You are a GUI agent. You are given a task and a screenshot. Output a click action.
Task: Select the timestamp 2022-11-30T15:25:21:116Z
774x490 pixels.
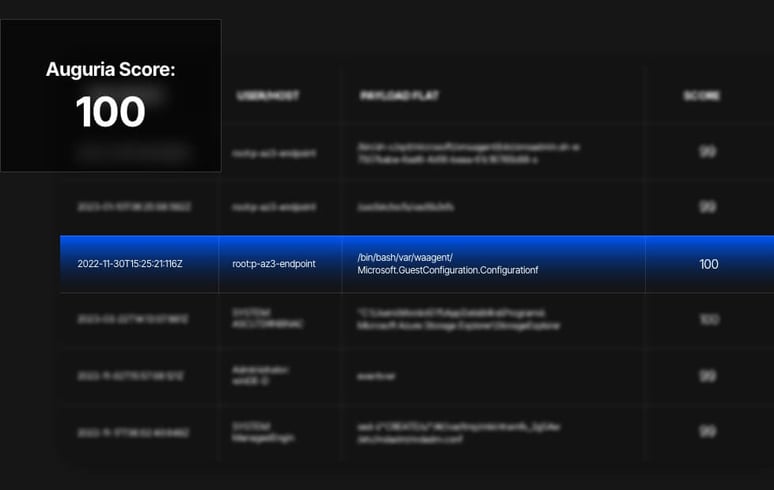coord(130,264)
